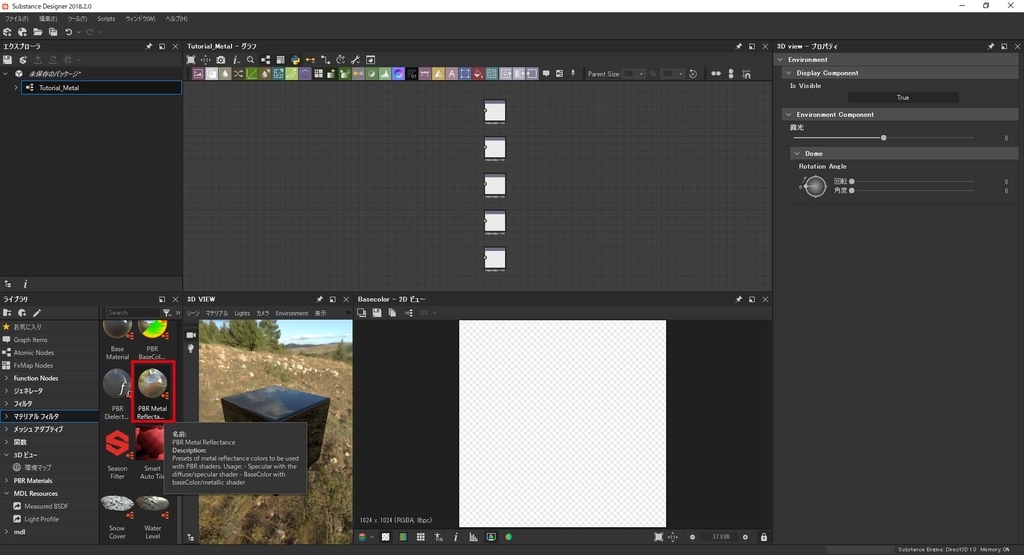Toggle color channel display in 2D view
The width and height of the screenshot is (1024, 555).
403,537
